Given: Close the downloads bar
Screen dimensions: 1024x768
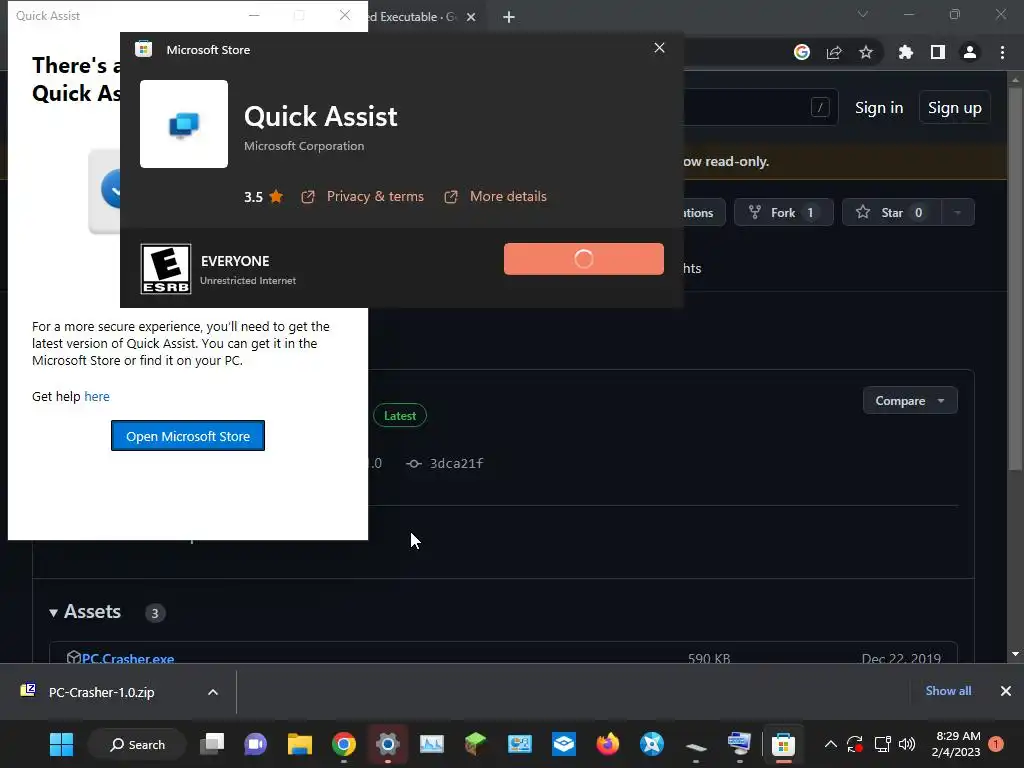Looking at the screenshot, I should (x=1006, y=691).
